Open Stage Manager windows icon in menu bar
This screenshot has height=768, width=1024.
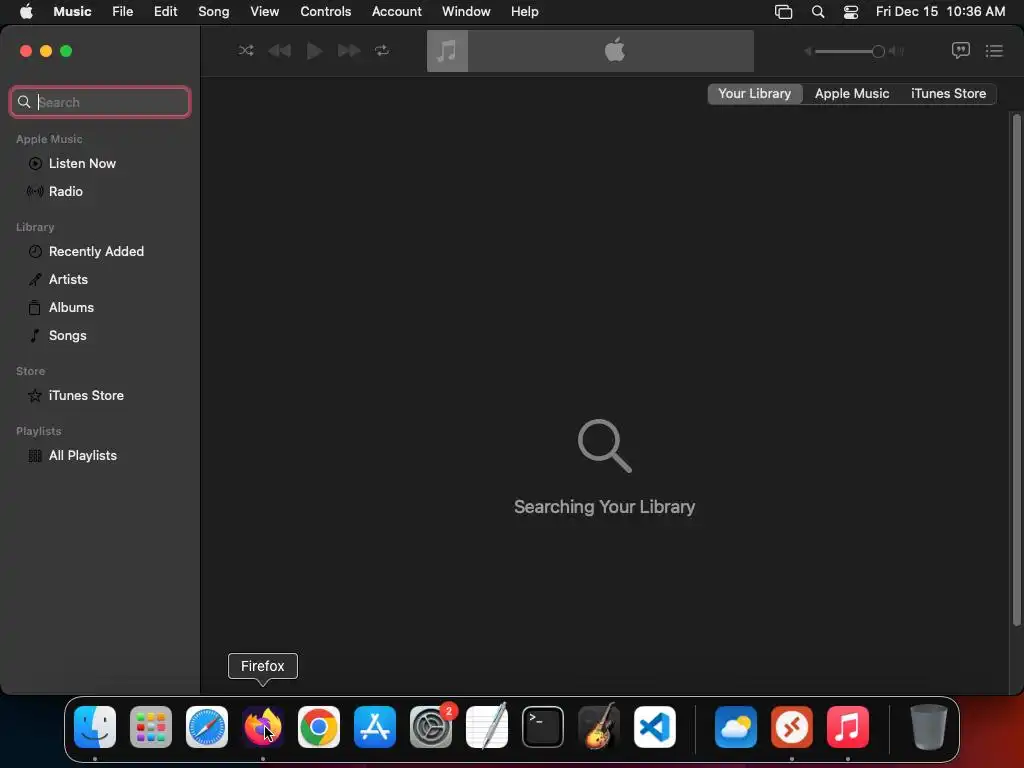784,12
